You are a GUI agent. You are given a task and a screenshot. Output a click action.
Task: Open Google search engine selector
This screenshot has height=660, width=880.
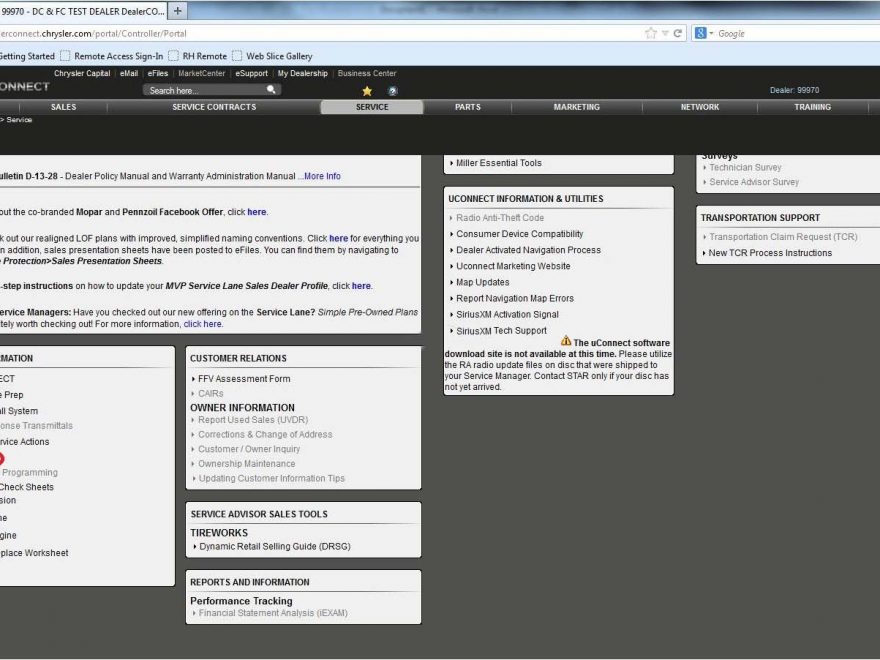click(704, 33)
